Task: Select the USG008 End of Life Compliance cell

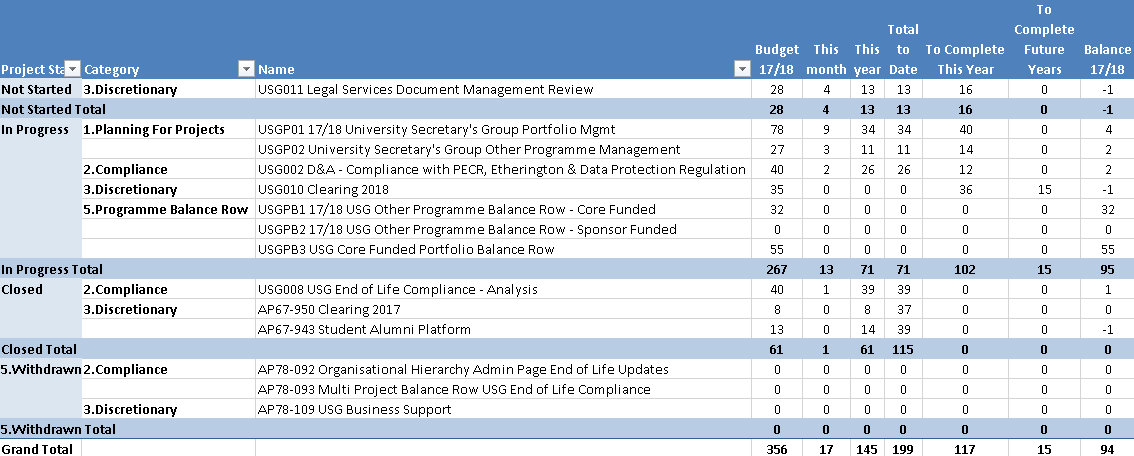Action: [x=397, y=289]
